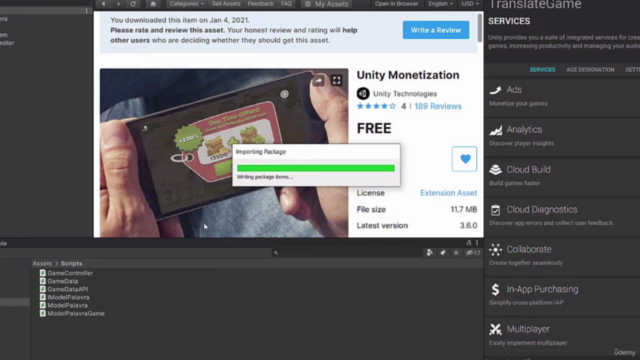
Task: Open Sell Assets menu item
Action: pyautogui.click(x=226, y=4)
